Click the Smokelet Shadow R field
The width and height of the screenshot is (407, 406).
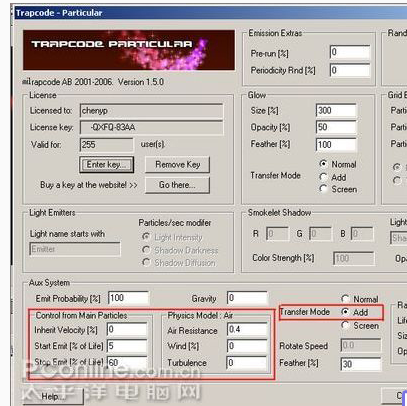coord(277,234)
